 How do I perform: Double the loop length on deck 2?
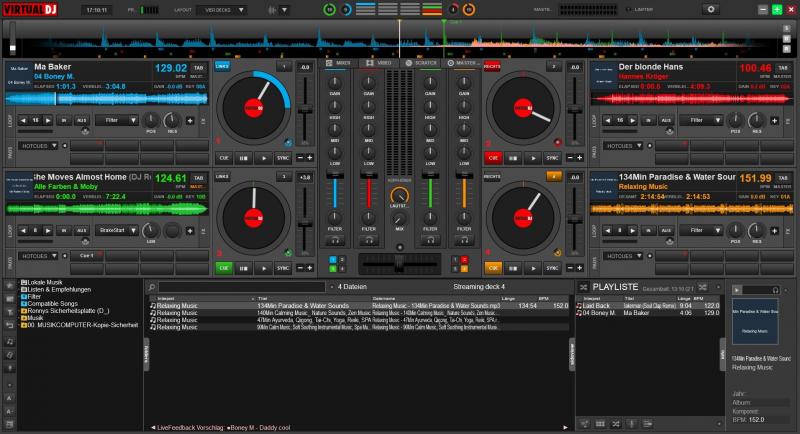(x=632, y=120)
